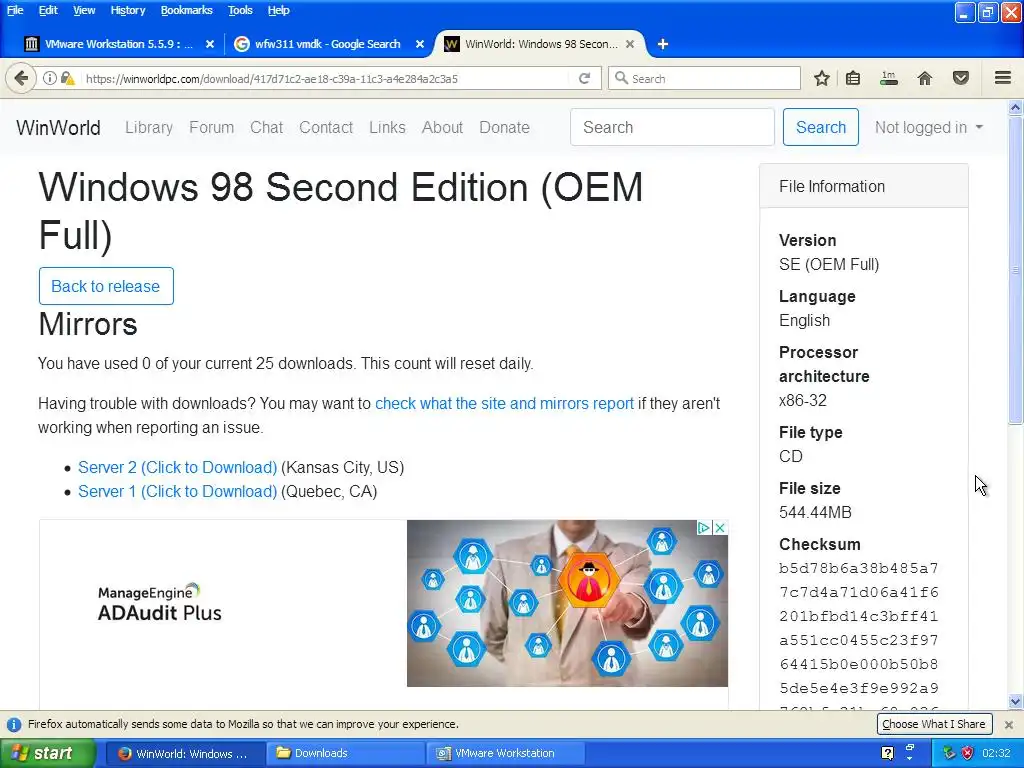Click Choose What I Share button

[x=934, y=724]
